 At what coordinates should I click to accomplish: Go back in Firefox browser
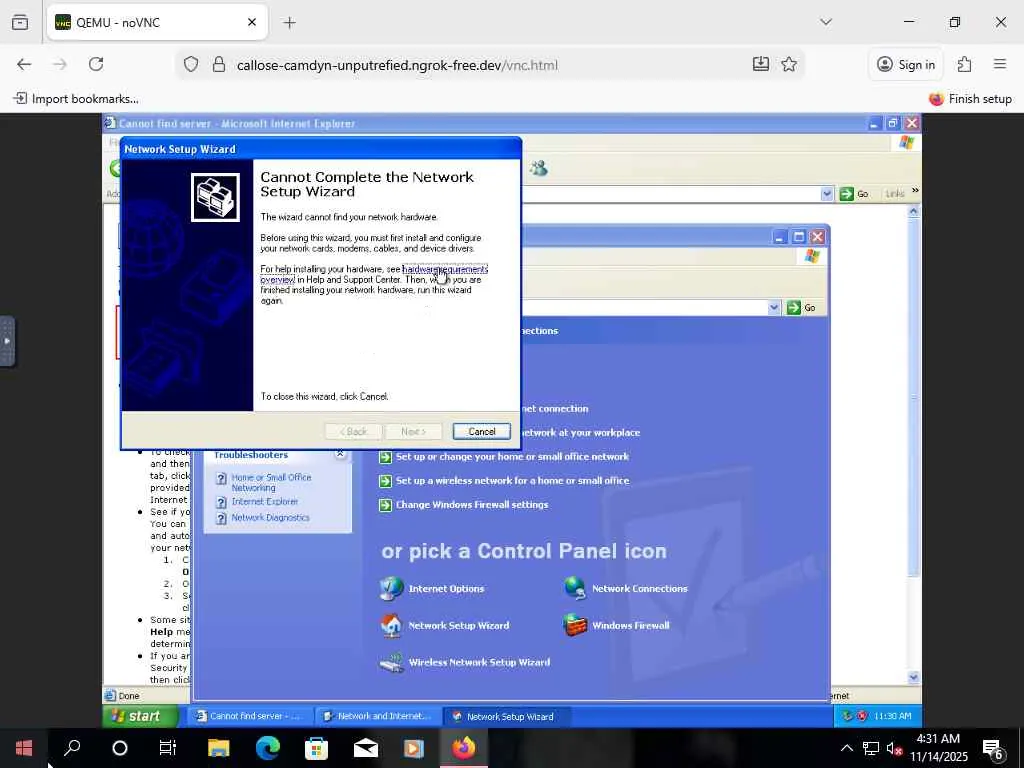tap(24, 64)
